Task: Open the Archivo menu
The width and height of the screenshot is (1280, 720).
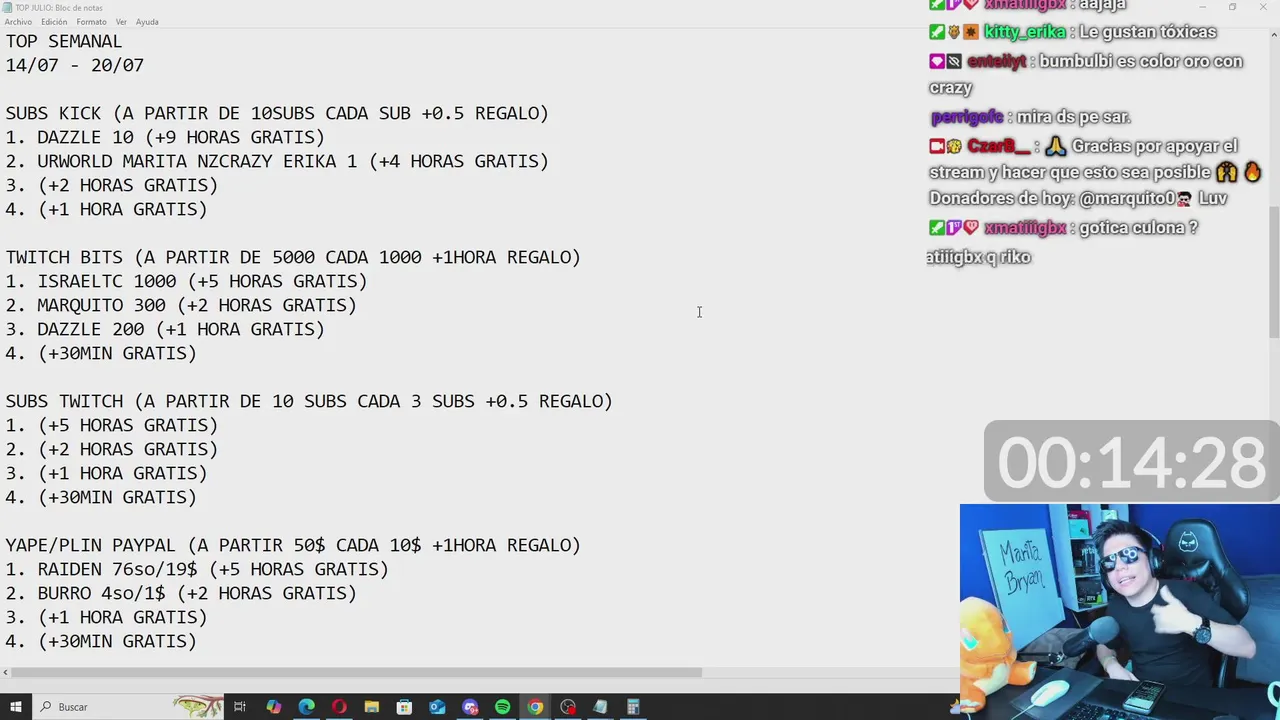Action: 18,21
